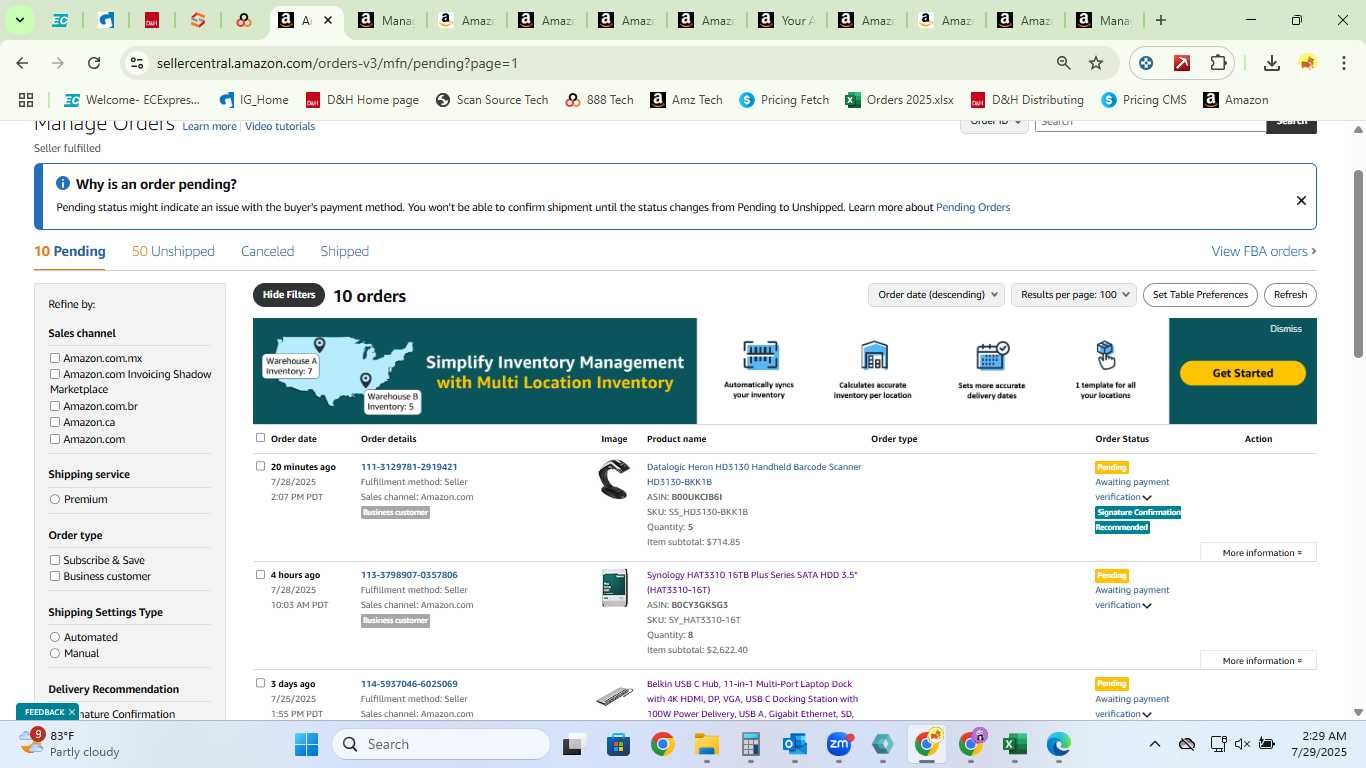Open order 113-3798907-0357806
Viewport: 1366px width, 768px height.
pos(409,575)
